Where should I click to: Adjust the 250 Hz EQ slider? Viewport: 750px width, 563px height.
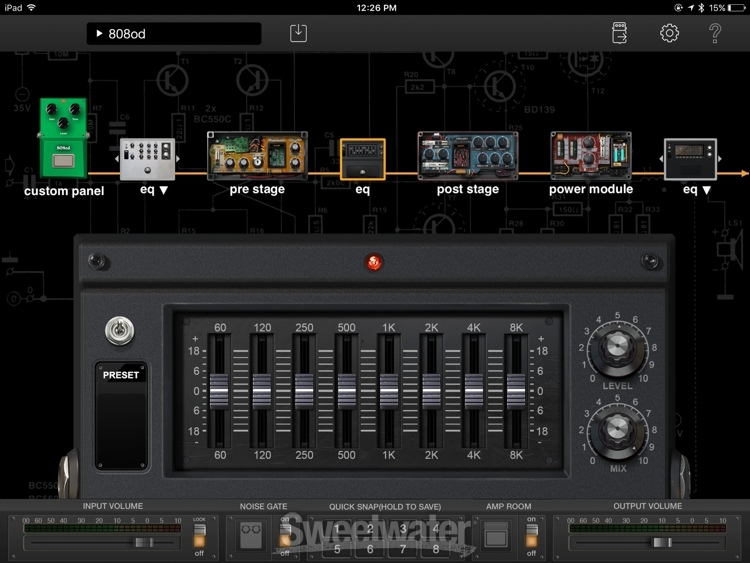304,391
